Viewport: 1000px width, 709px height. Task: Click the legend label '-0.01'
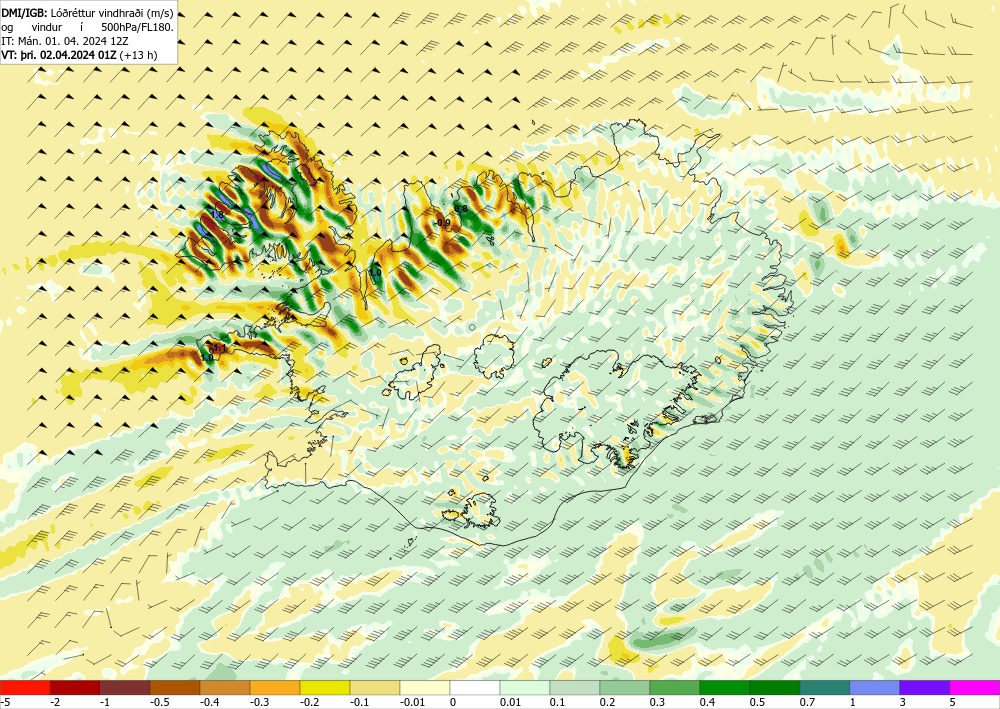point(412,702)
